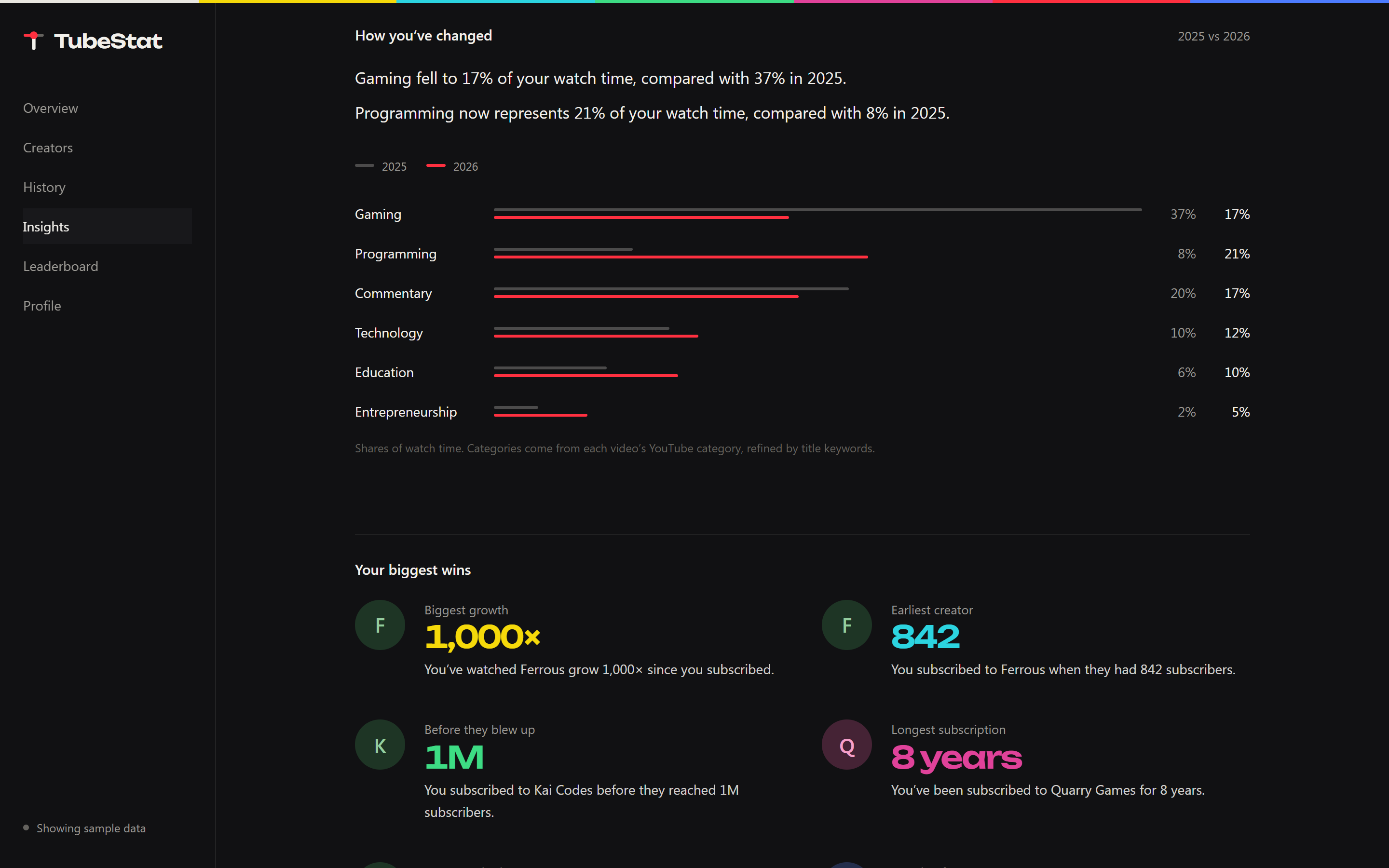Open History from the sidebar
This screenshot has width=1389, height=868.
click(44, 187)
